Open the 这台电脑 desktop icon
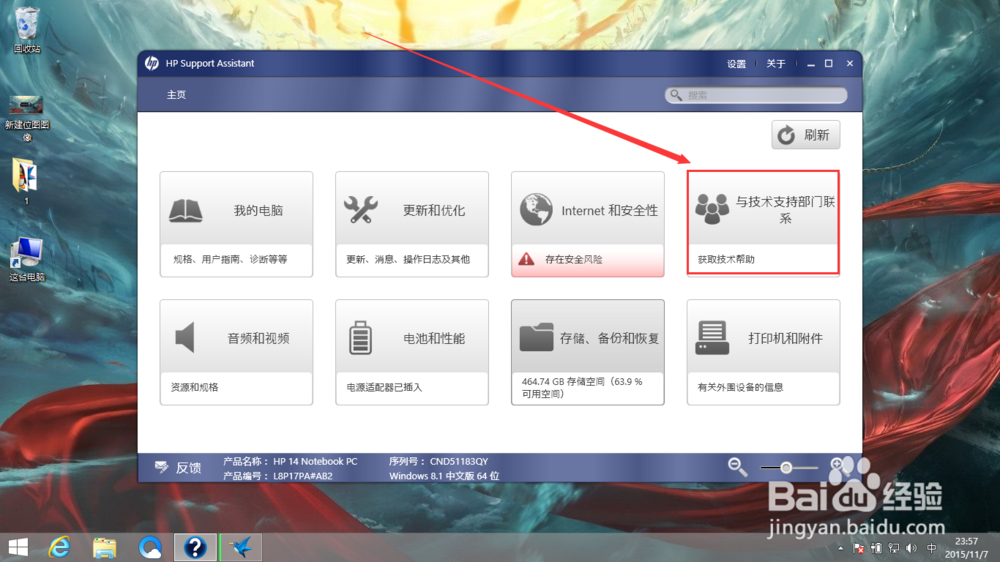 click(27, 260)
